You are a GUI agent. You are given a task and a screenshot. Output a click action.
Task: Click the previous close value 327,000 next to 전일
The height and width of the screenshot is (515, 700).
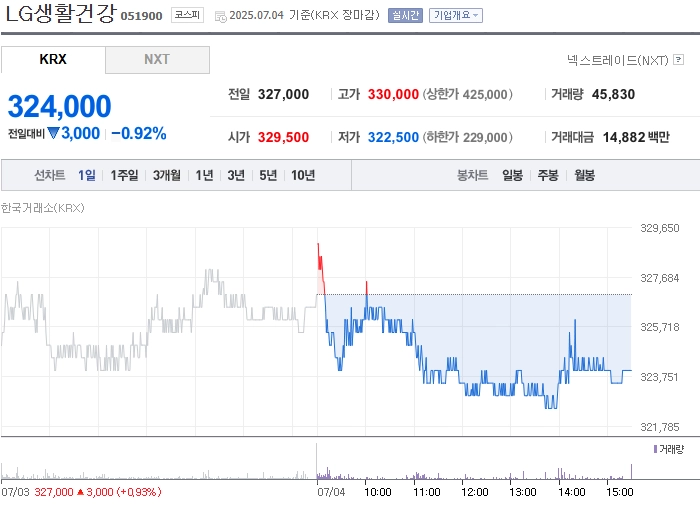(x=283, y=94)
